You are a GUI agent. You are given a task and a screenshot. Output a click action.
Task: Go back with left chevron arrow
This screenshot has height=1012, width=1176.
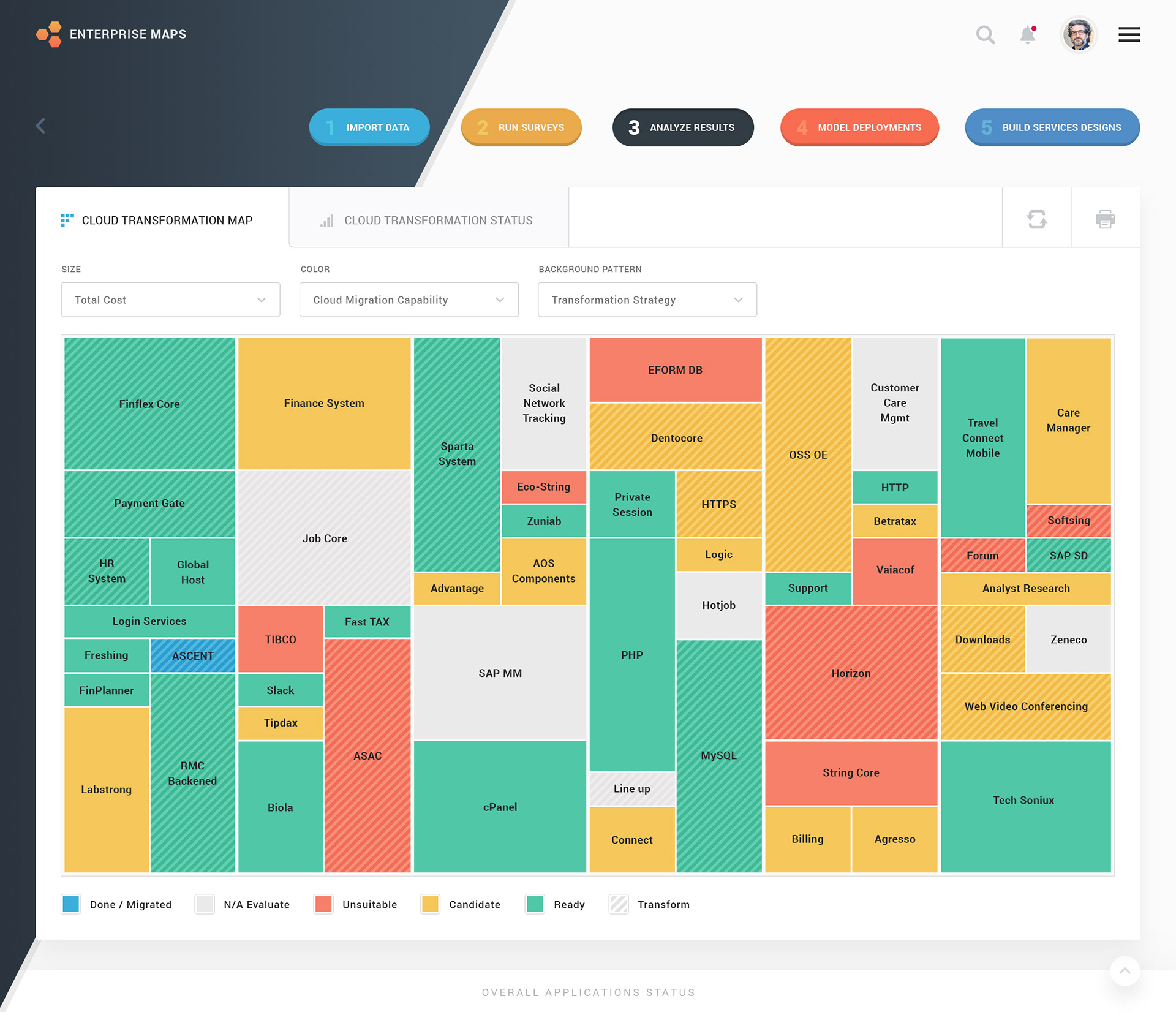40,126
